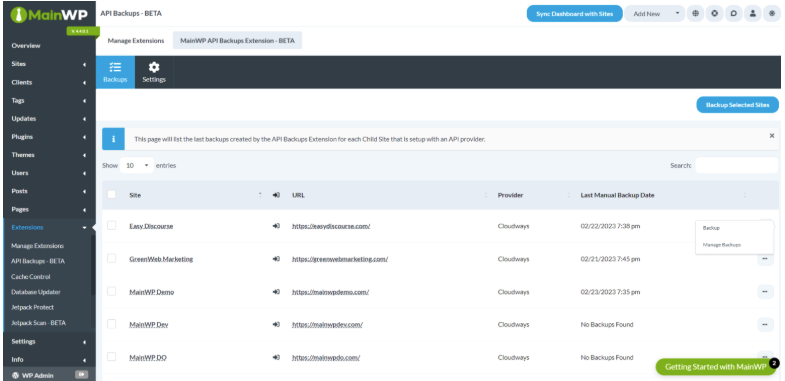Click the login arrow icon for Easy Discourse
The image size is (785, 381).
(x=276, y=226)
